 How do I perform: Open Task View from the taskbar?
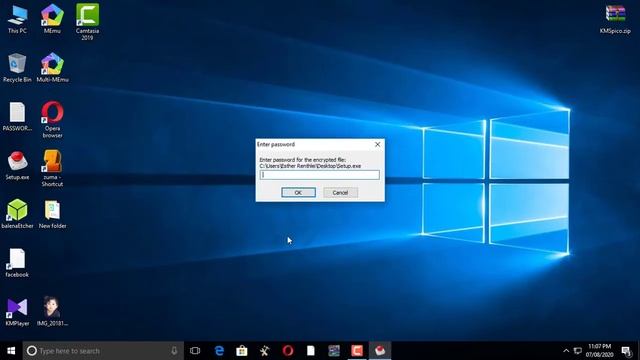195,351
